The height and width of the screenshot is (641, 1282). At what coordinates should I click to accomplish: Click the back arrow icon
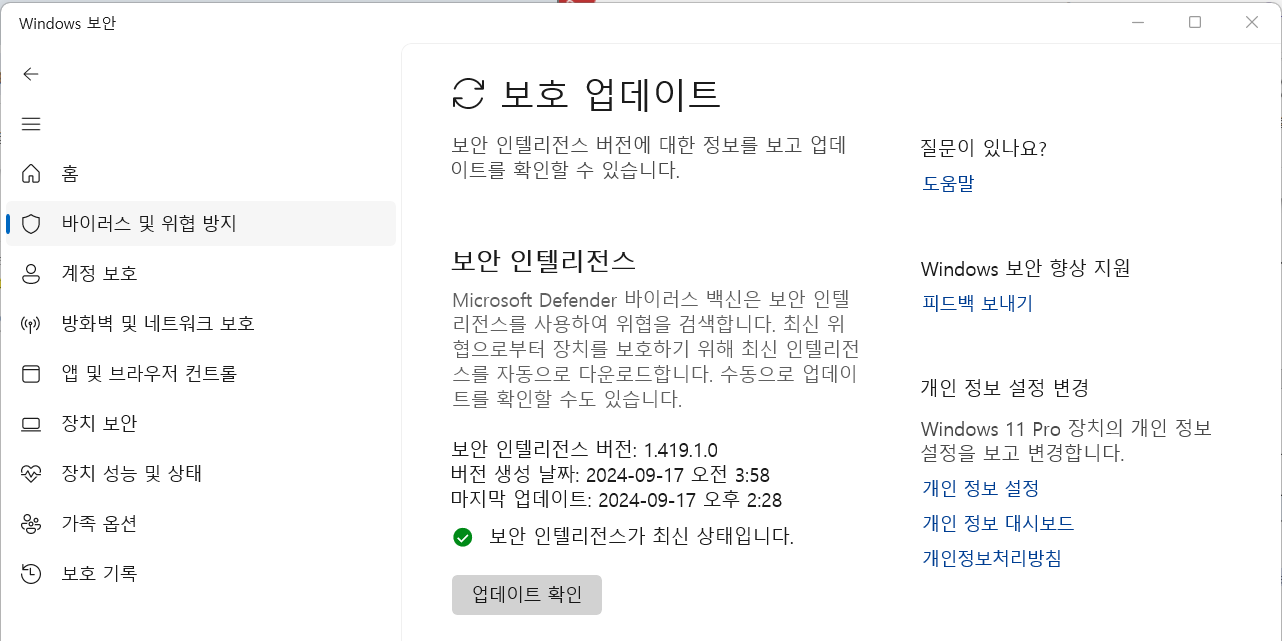pos(31,74)
